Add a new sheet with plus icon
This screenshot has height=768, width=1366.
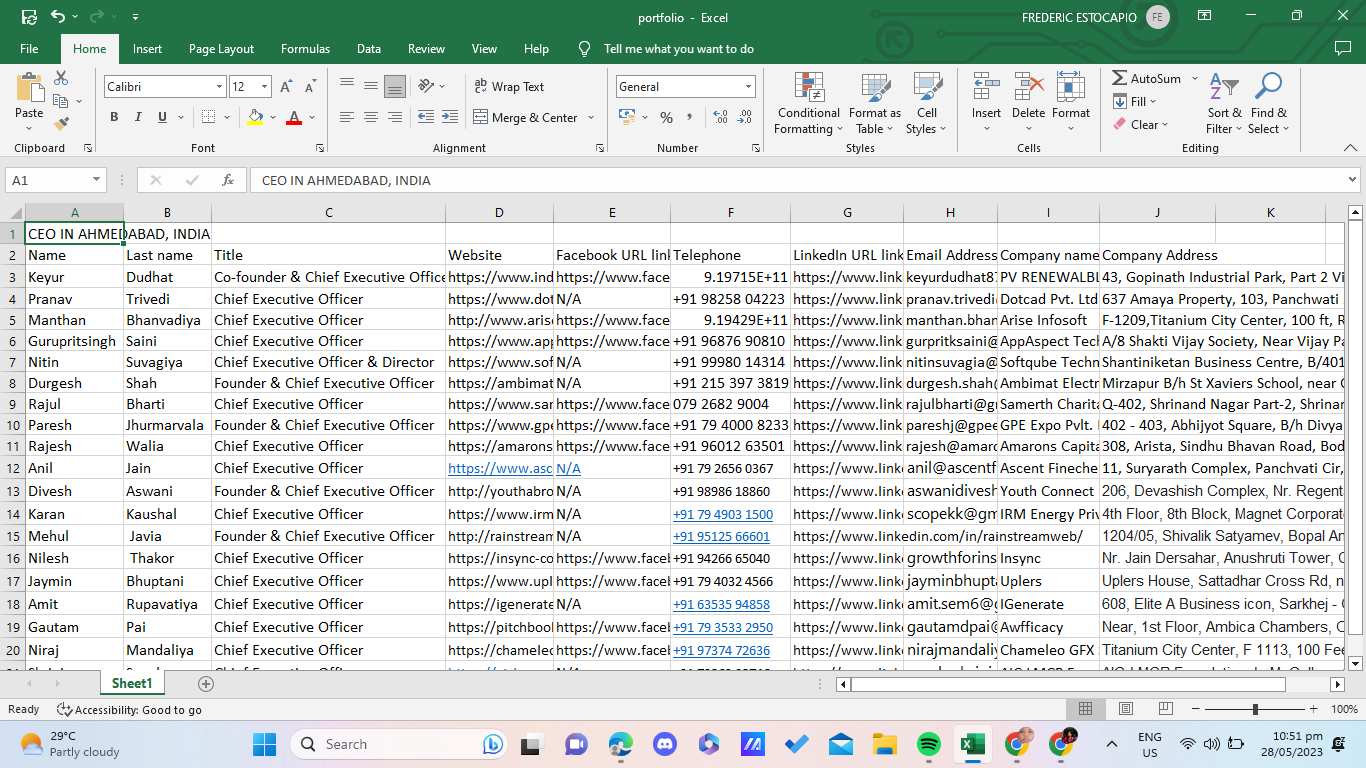206,684
